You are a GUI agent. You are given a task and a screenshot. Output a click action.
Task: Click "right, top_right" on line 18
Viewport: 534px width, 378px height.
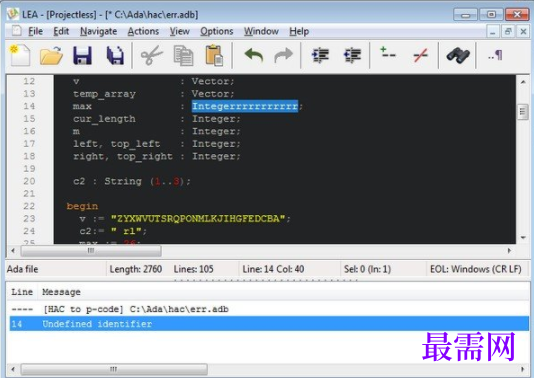pos(123,156)
